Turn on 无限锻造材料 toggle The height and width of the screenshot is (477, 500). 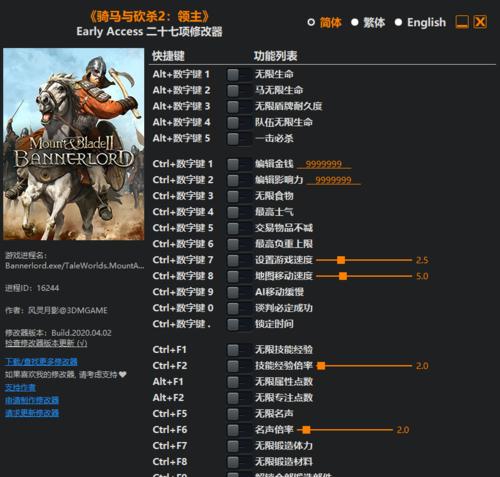point(239,462)
